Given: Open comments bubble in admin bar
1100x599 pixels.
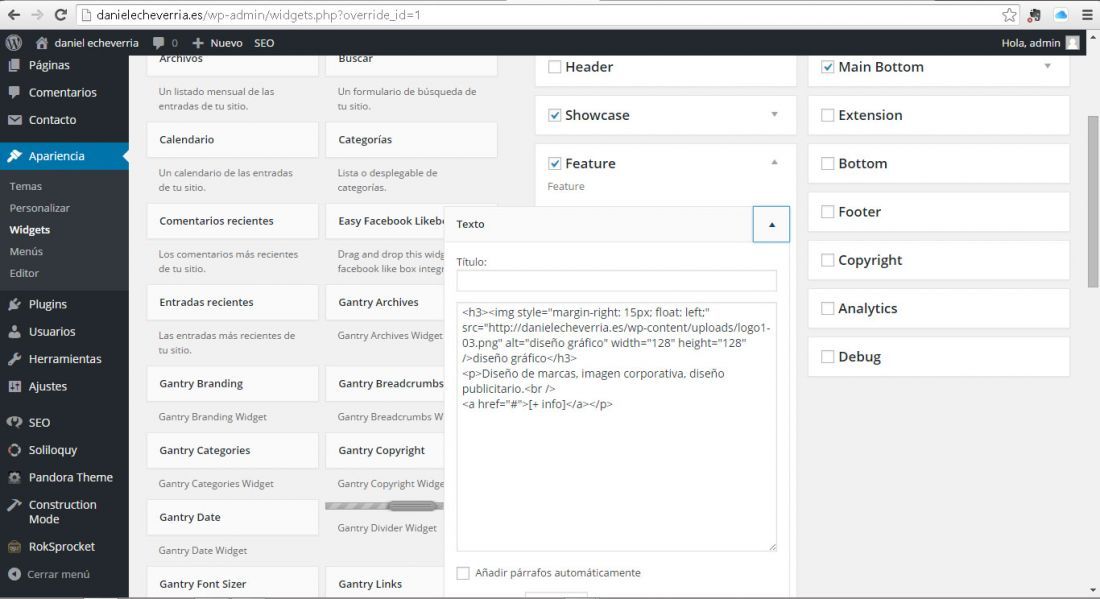Looking at the screenshot, I should click(x=159, y=43).
